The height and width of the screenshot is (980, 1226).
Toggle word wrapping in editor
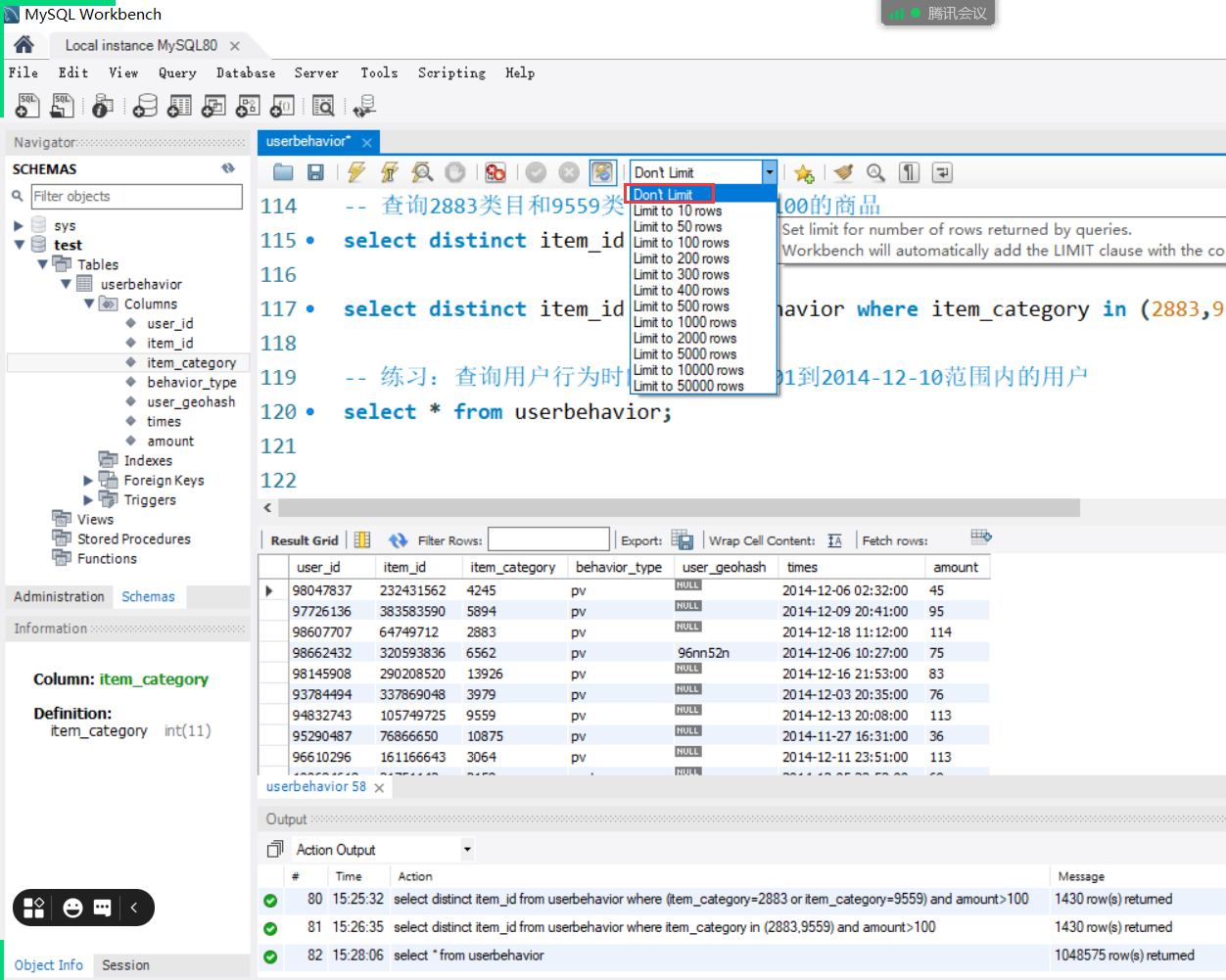tap(942, 172)
